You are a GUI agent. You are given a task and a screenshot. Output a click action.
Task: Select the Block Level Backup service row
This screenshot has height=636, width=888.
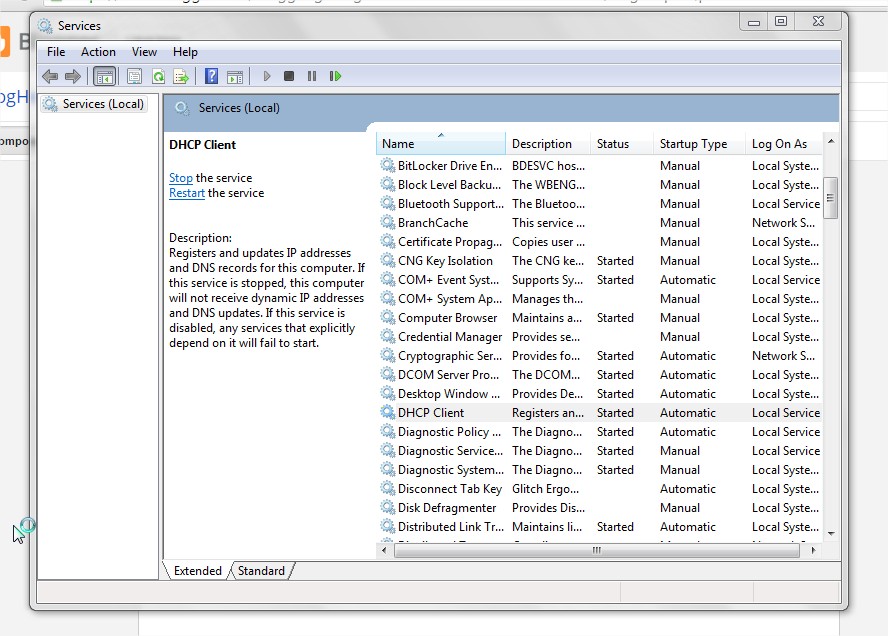point(600,185)
